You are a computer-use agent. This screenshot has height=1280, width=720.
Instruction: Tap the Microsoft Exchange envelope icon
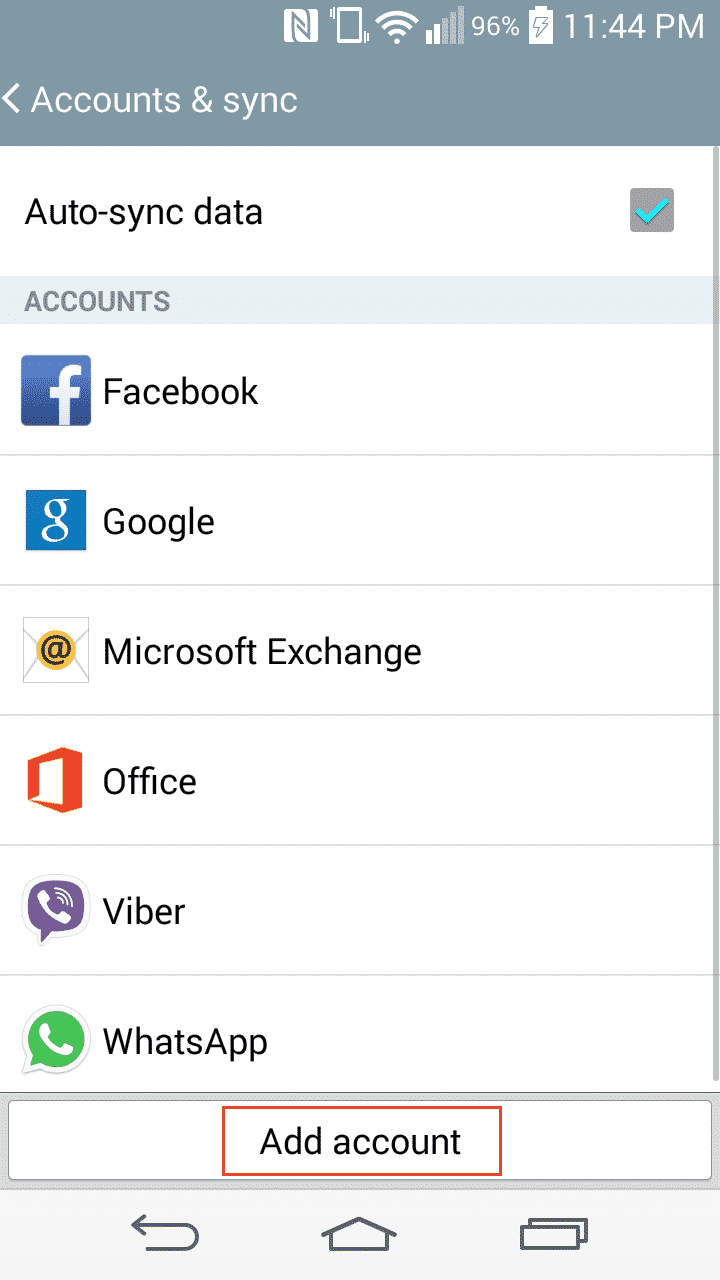point(56,651)
